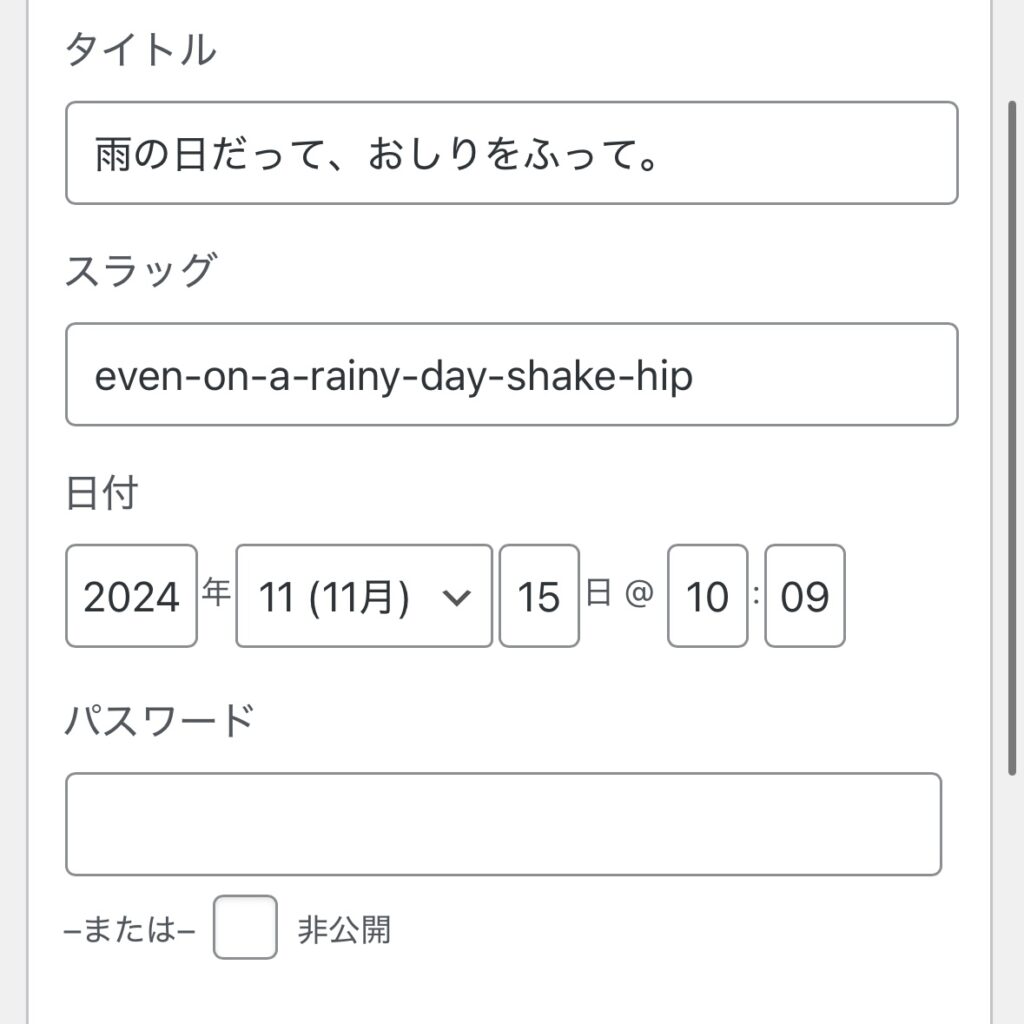Open the month dropdown showing 11 (11月)
The width and height of the screenshot is (1024, 1024).
[x=364, y=596]
